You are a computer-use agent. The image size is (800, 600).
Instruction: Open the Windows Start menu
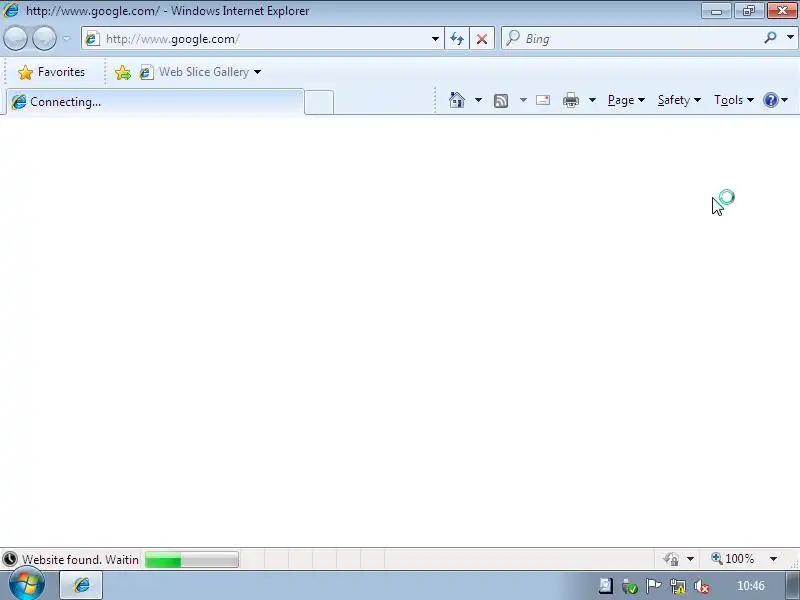pyautogui.click(x=26, y=585)
